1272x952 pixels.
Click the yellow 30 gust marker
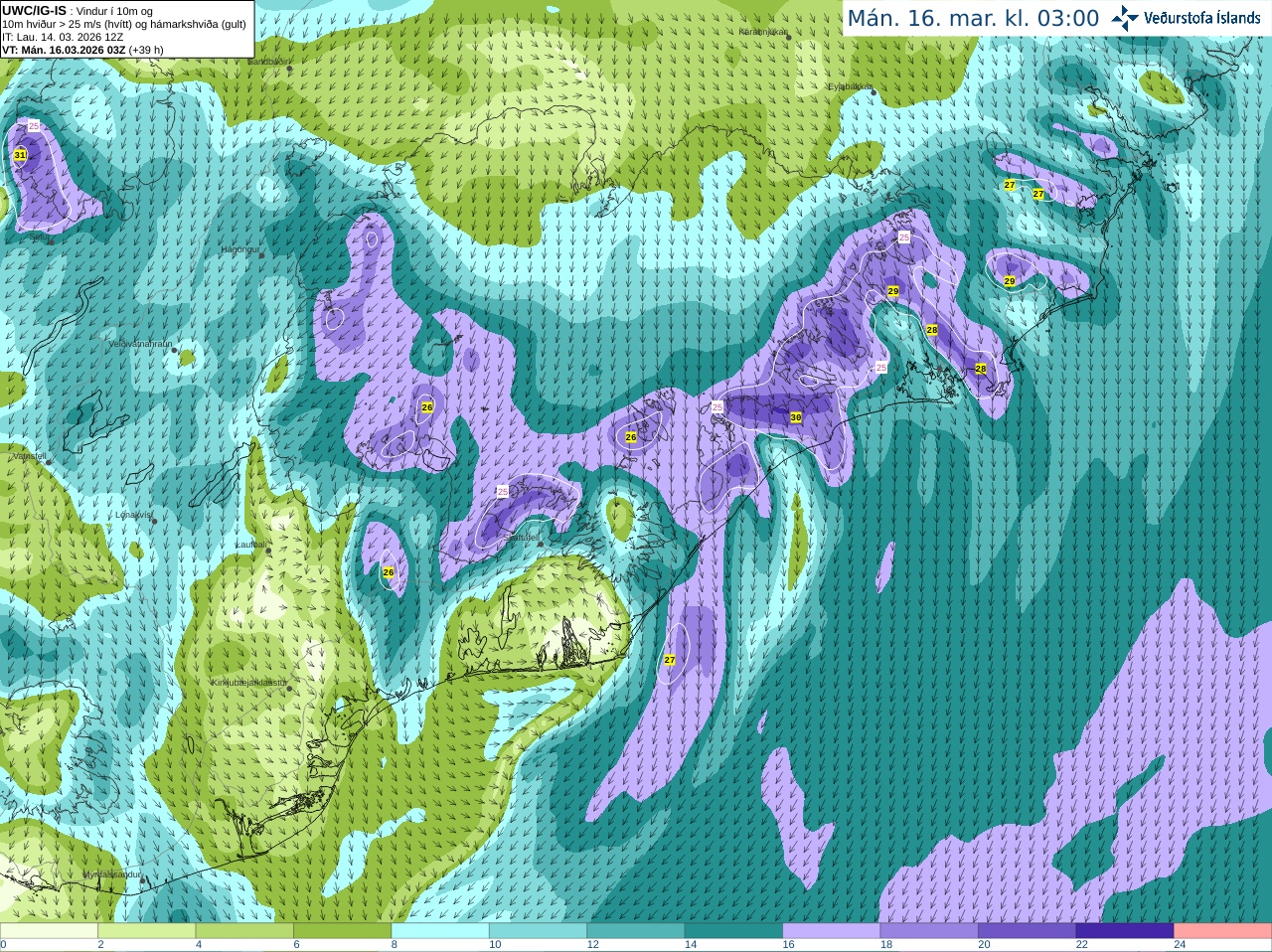(796, 418)
